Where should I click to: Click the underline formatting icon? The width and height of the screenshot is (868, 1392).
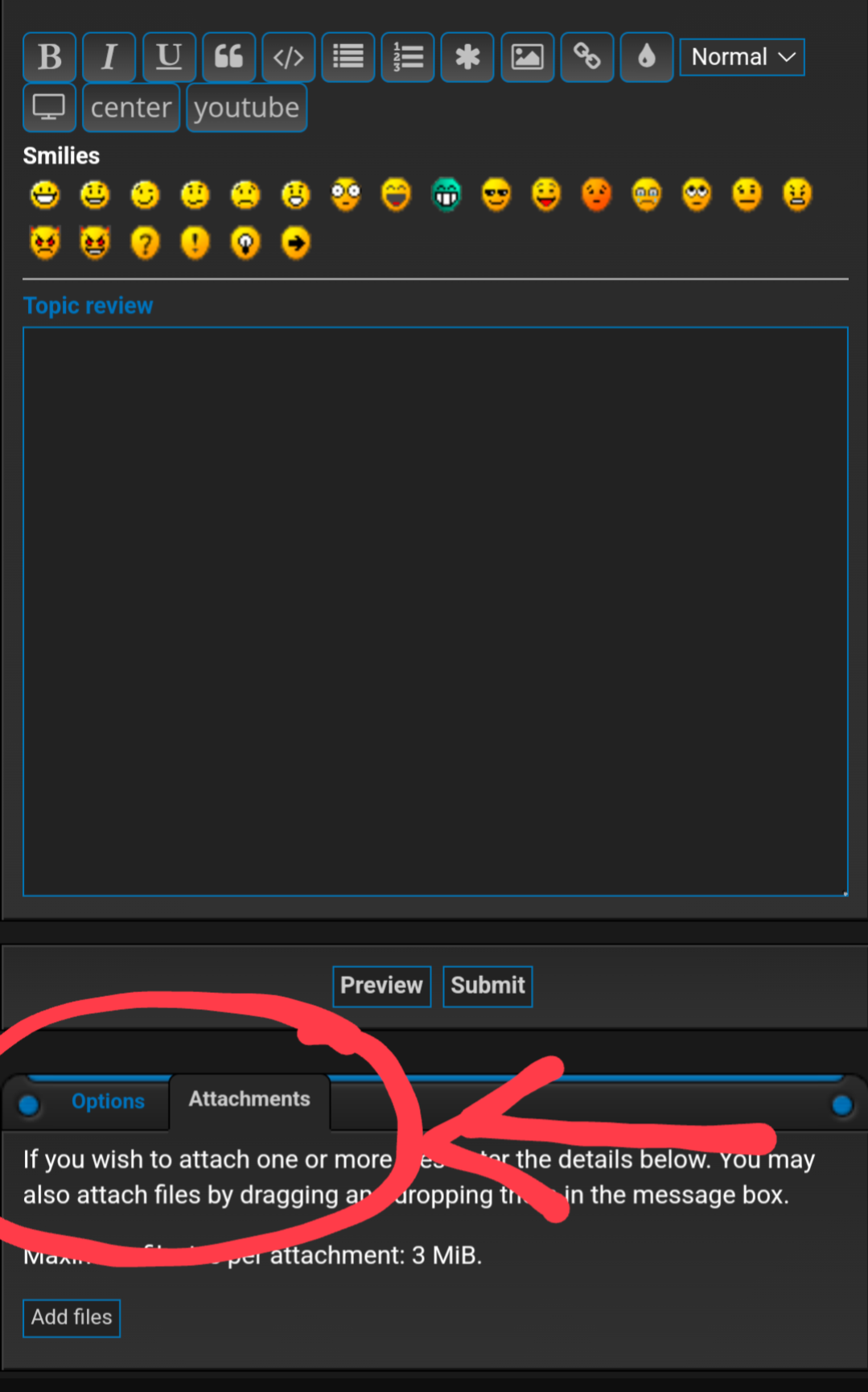pyautogui.click(x=169, y=57)
